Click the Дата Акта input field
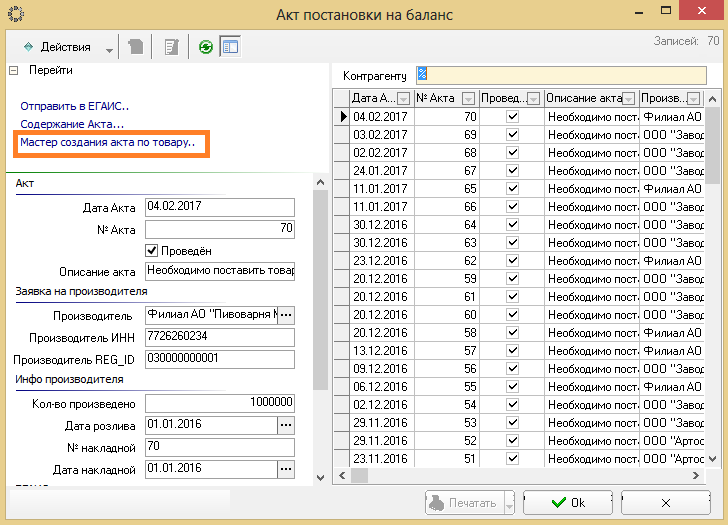 click(220, 207)
